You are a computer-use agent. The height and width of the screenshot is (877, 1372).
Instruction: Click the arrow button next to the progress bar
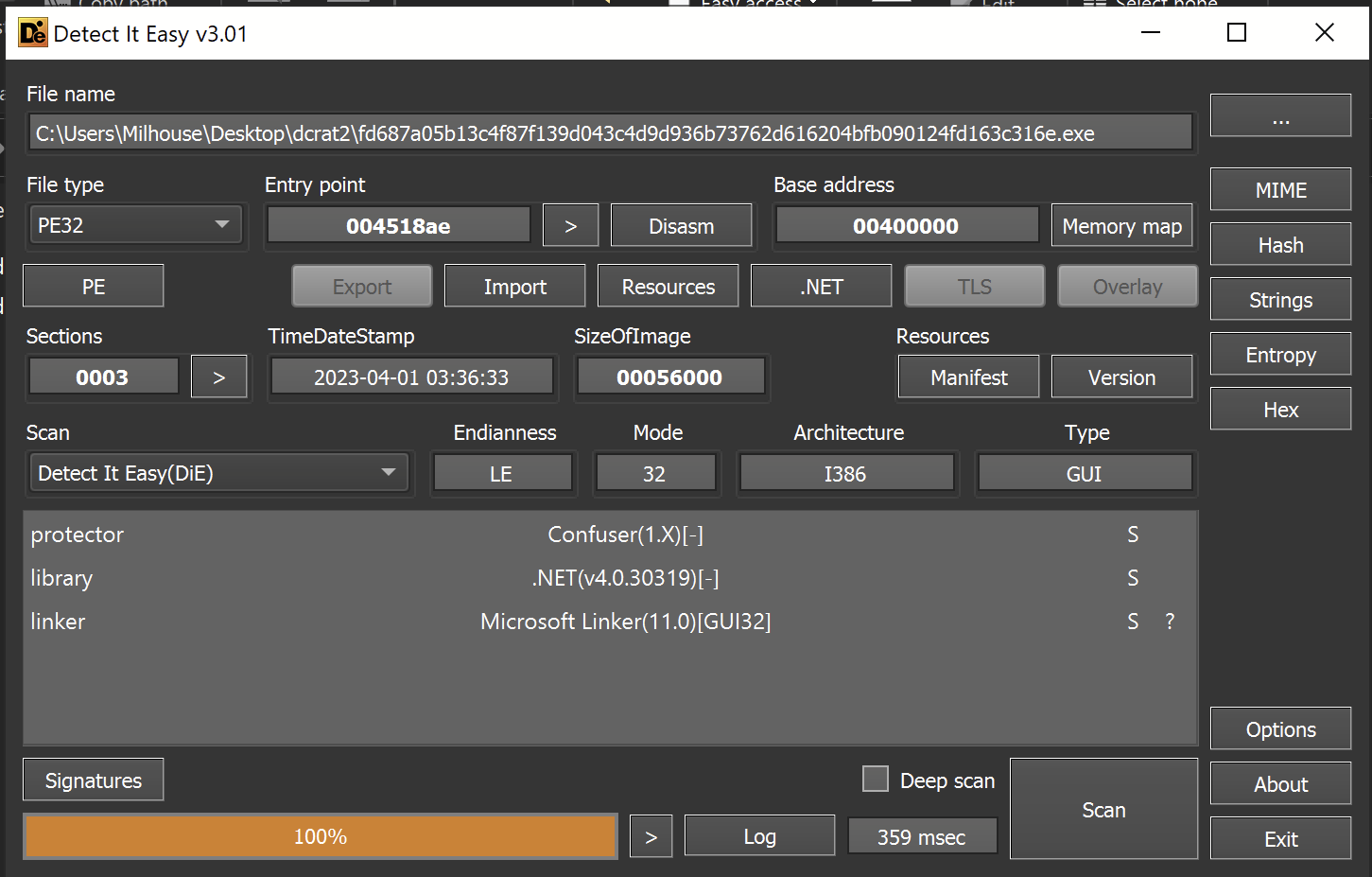pos(651,836)
